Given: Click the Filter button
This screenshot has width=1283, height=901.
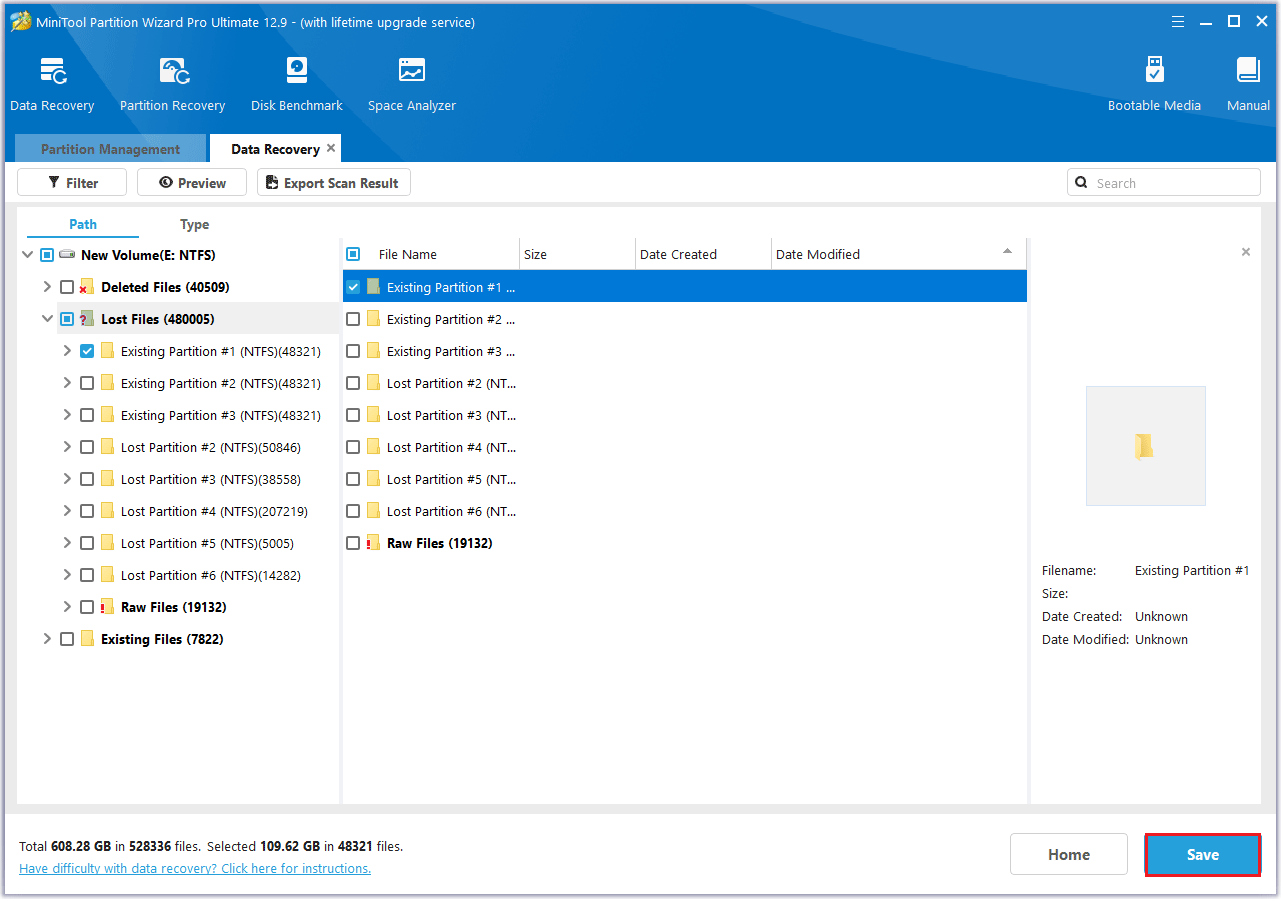Looking at the screenshot, I should click(x=72, y=182).
